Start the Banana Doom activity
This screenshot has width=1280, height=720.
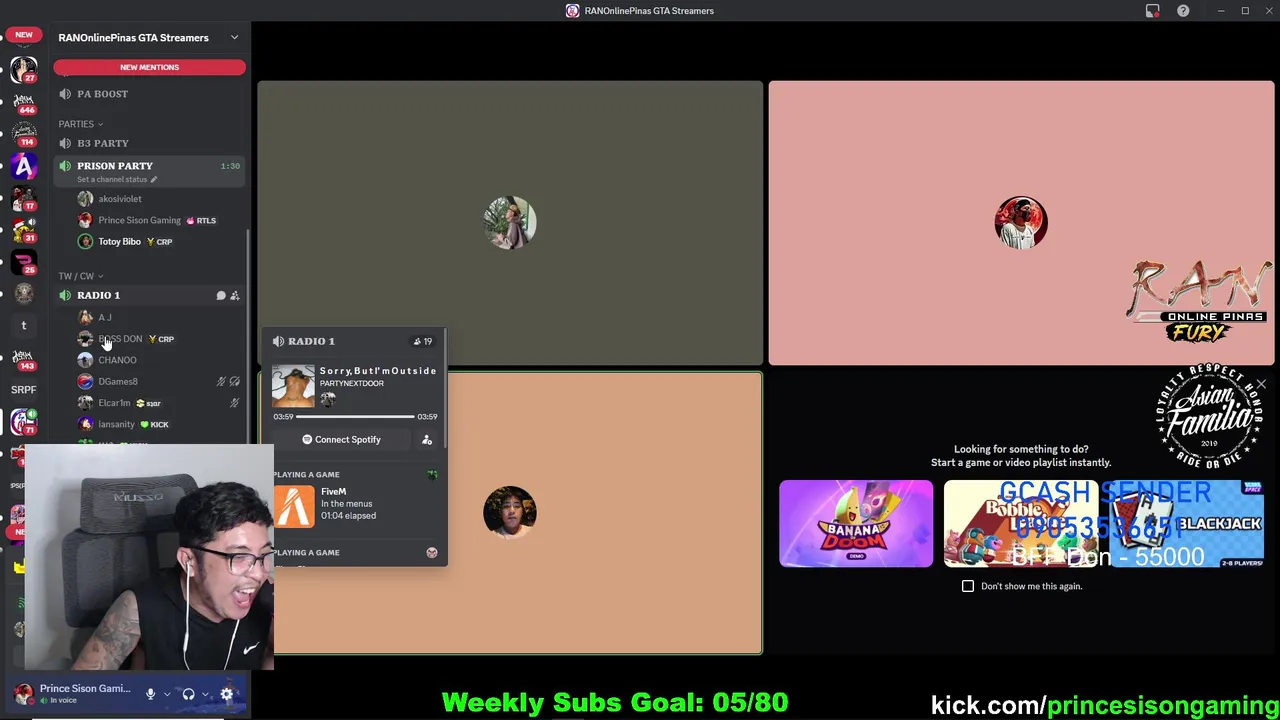pyautogui.click(x=856, y=524)
